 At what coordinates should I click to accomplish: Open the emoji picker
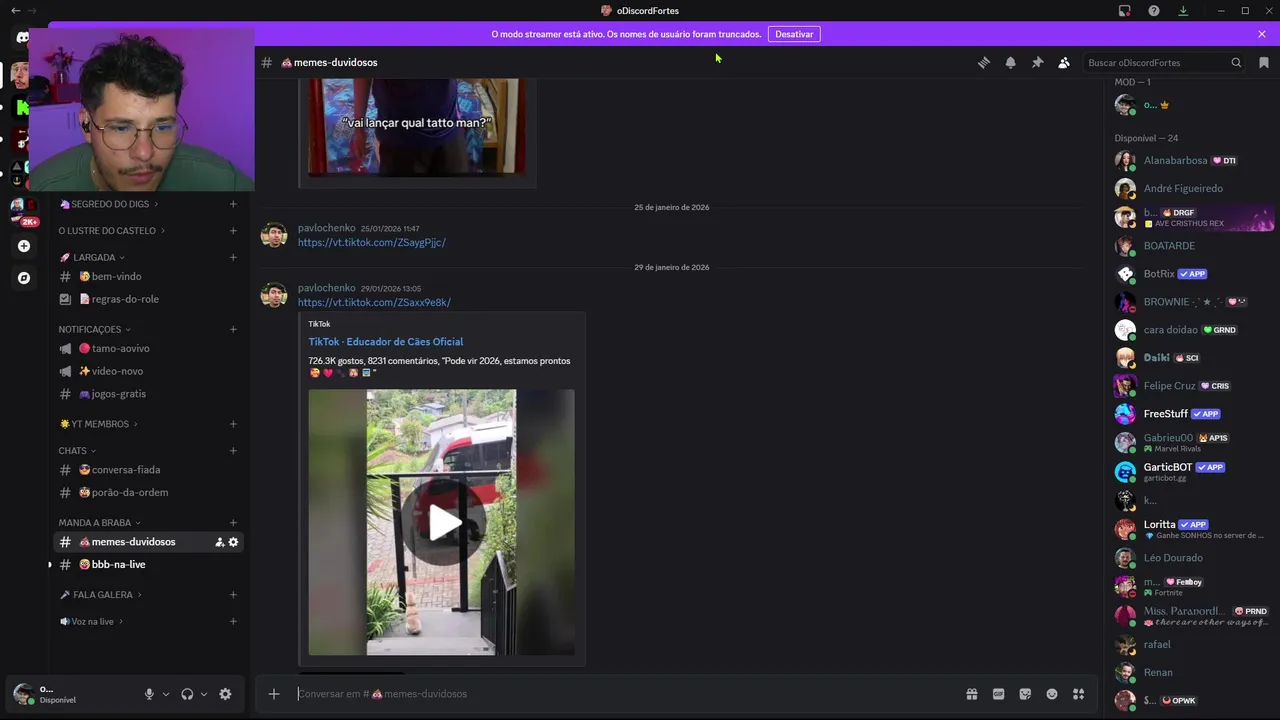click(x=1052, y=694)
